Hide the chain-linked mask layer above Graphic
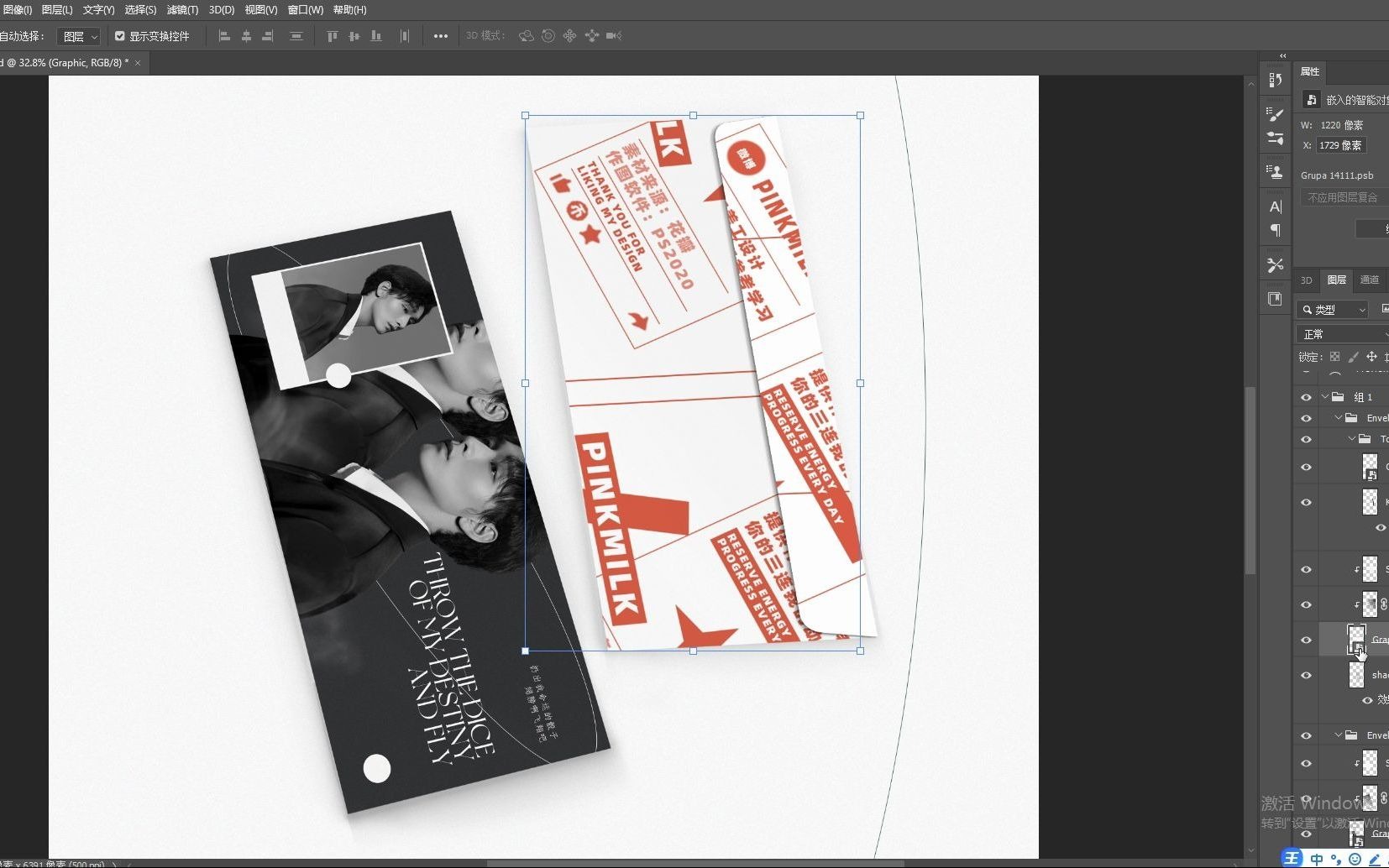 pyautogui.click(x=1306, y=604)
